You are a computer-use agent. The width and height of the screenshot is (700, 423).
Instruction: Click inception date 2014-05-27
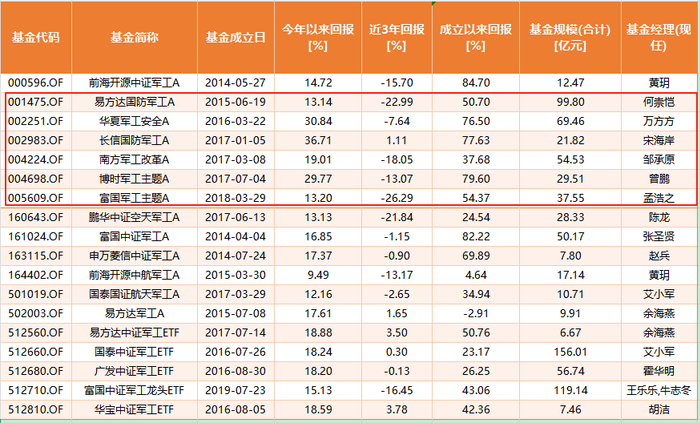(236, 83)
